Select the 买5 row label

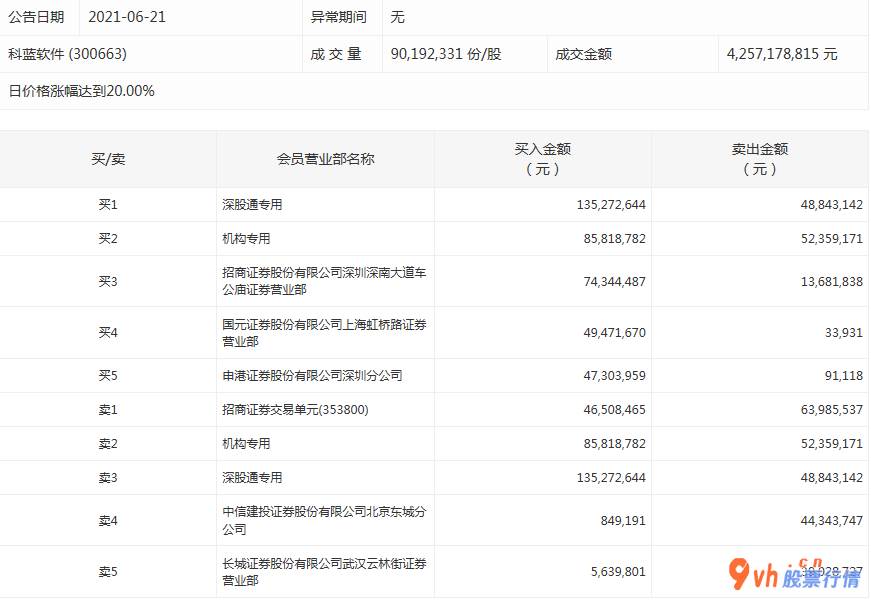point(108,376)
